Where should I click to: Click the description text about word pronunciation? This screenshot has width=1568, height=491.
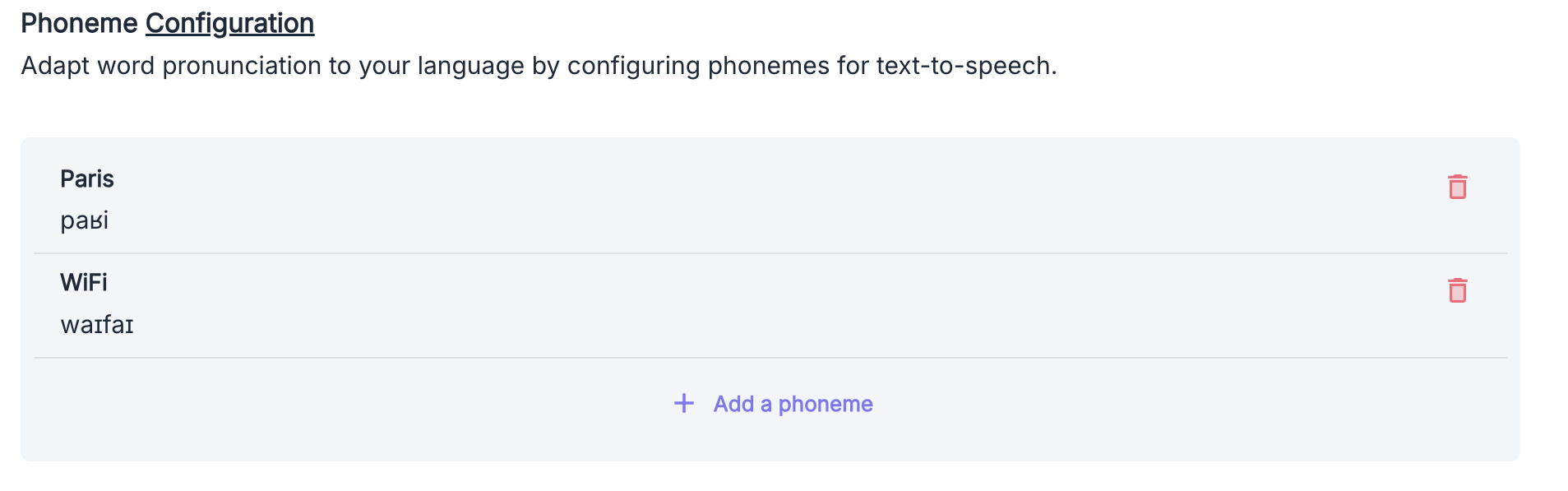[x=539, y=65]
